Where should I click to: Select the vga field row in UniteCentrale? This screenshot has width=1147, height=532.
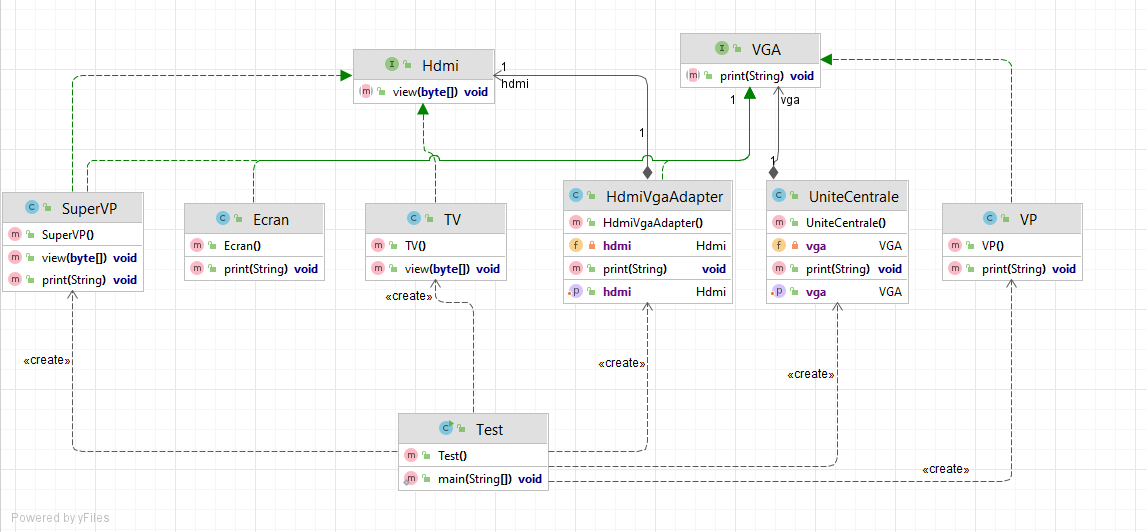838,246
